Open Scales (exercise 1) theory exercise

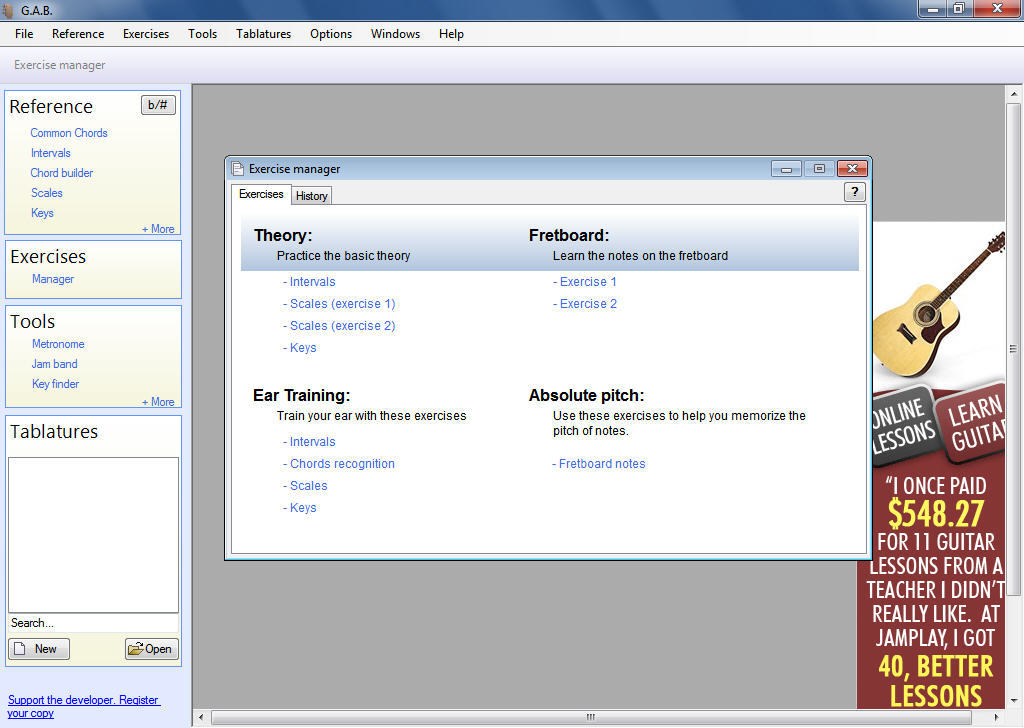340,304
